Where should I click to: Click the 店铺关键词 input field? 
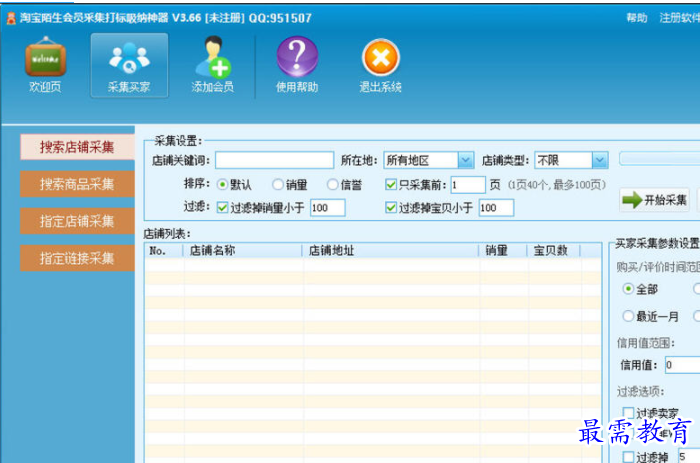point(275,160)
